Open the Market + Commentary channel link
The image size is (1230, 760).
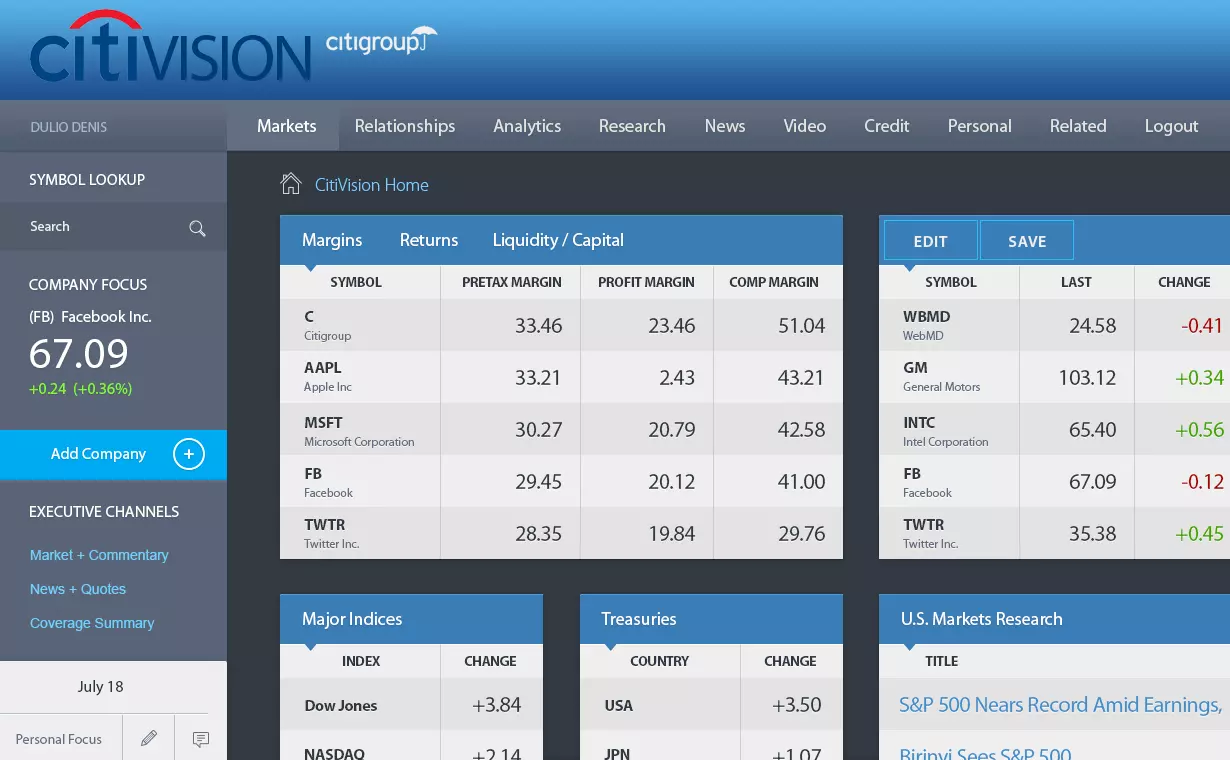99,555
